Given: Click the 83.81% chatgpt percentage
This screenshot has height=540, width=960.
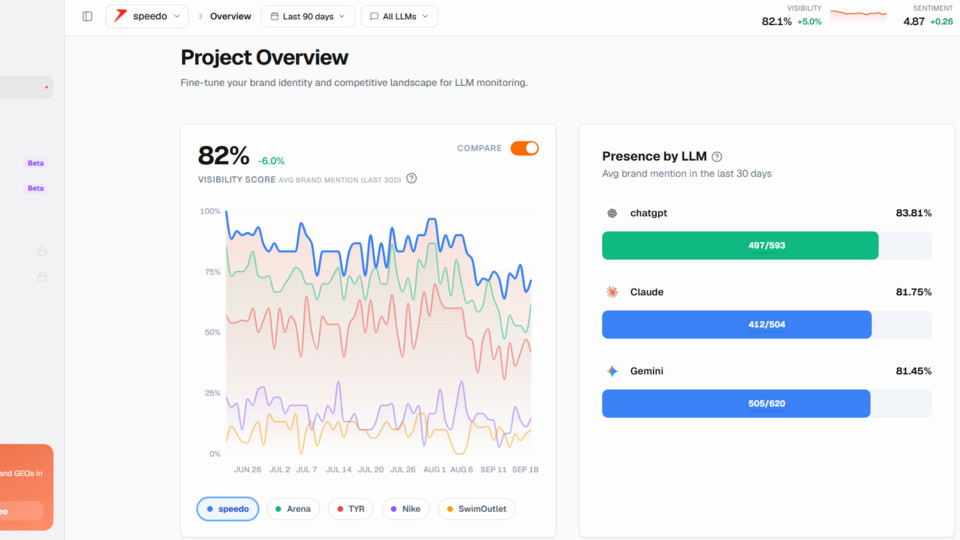Looking at the screenshot, I should point(913,213).
